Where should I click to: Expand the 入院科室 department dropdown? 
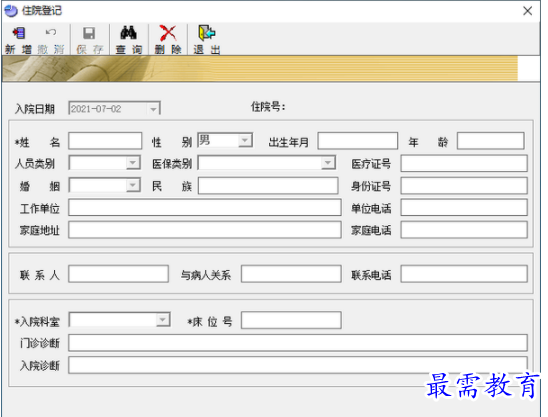point(163,320)
